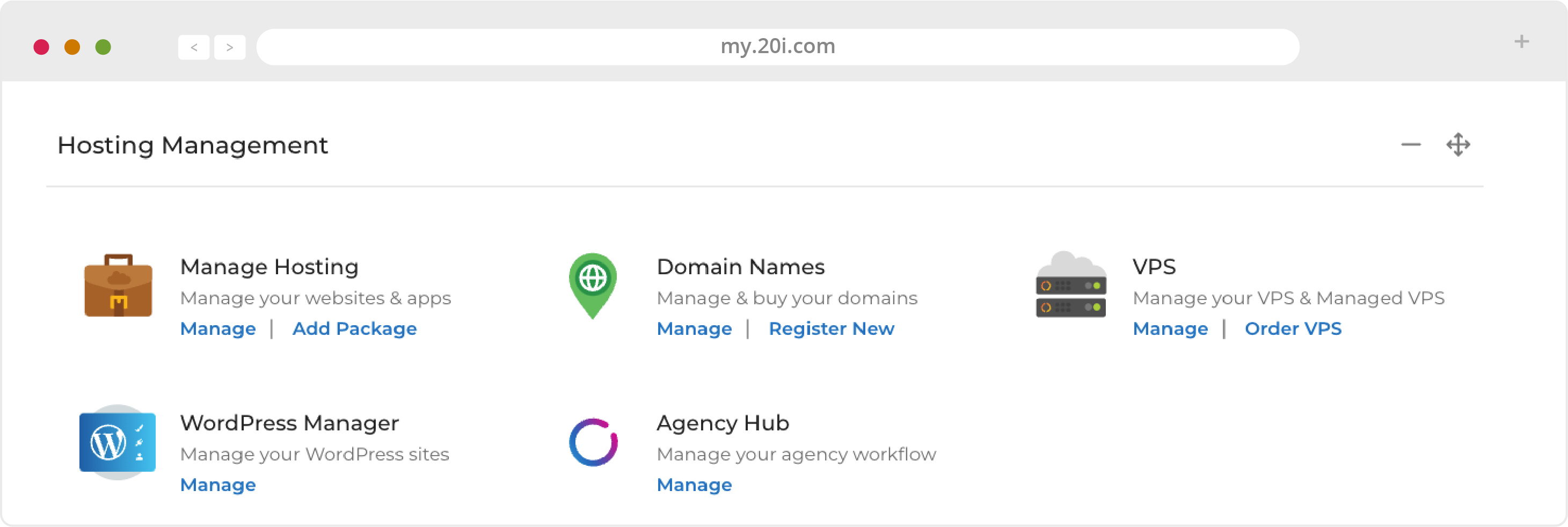Click the move panel cross-arrows icon
1568x527 pixels.
(1458, 145)
